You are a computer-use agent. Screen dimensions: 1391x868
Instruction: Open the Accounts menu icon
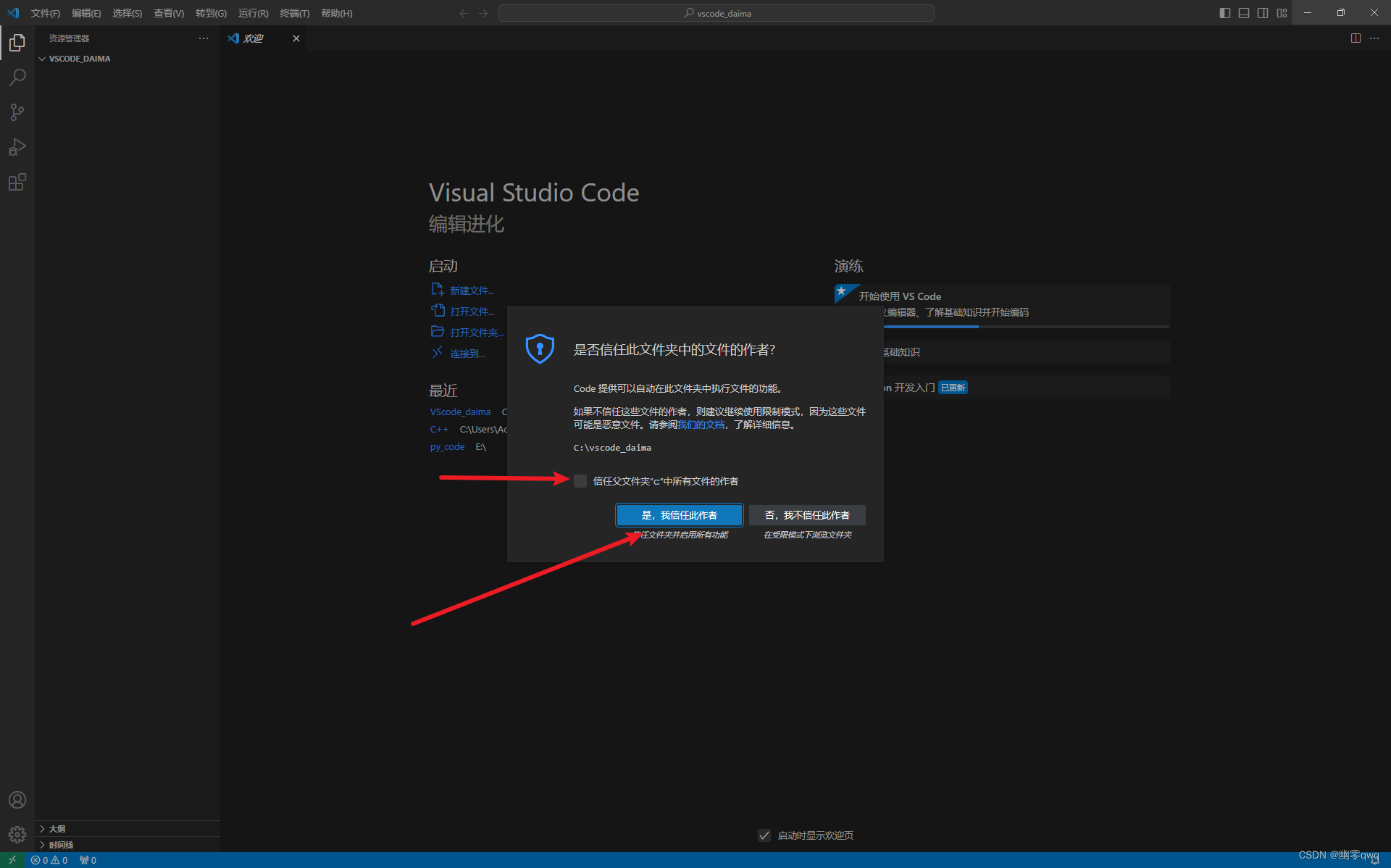(17, 800)
